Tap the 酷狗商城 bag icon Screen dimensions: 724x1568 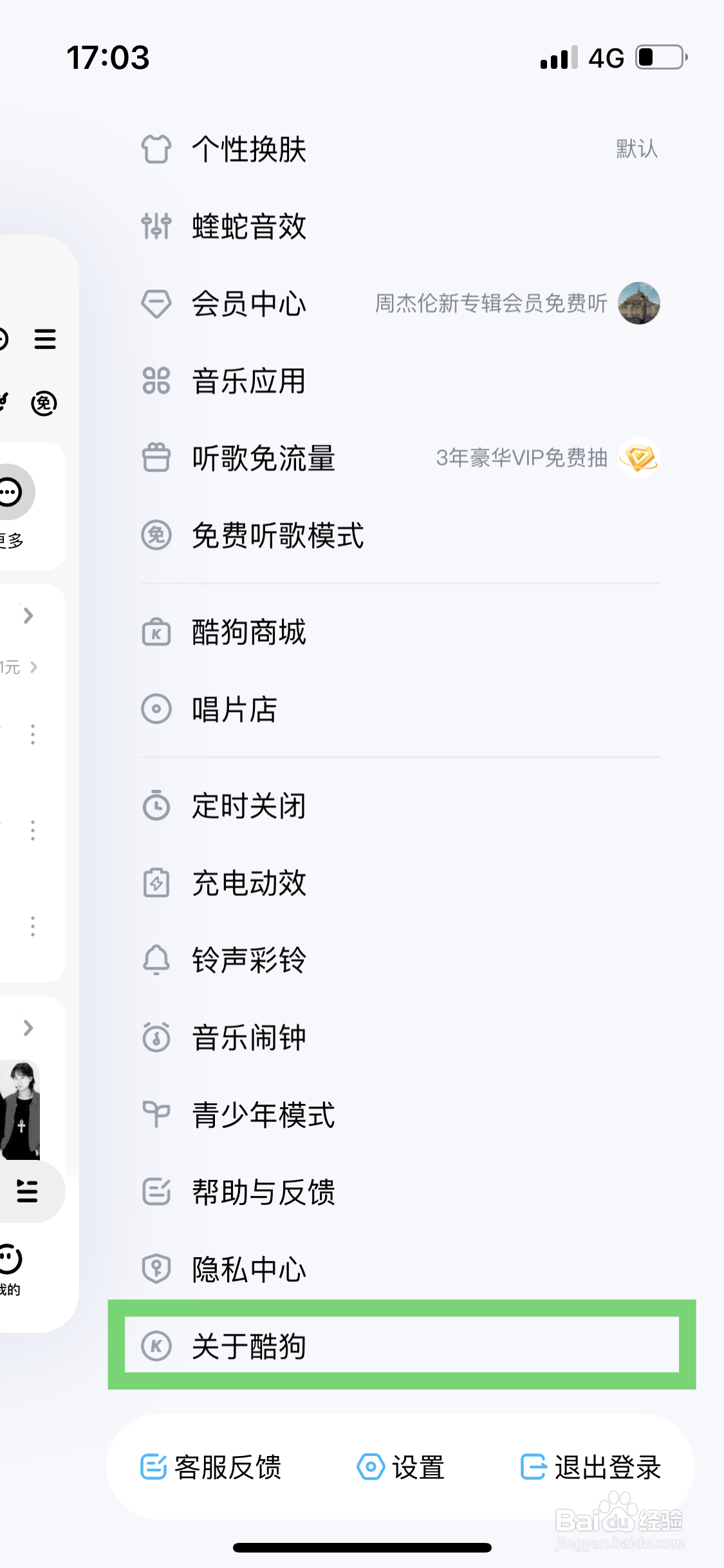156,632
